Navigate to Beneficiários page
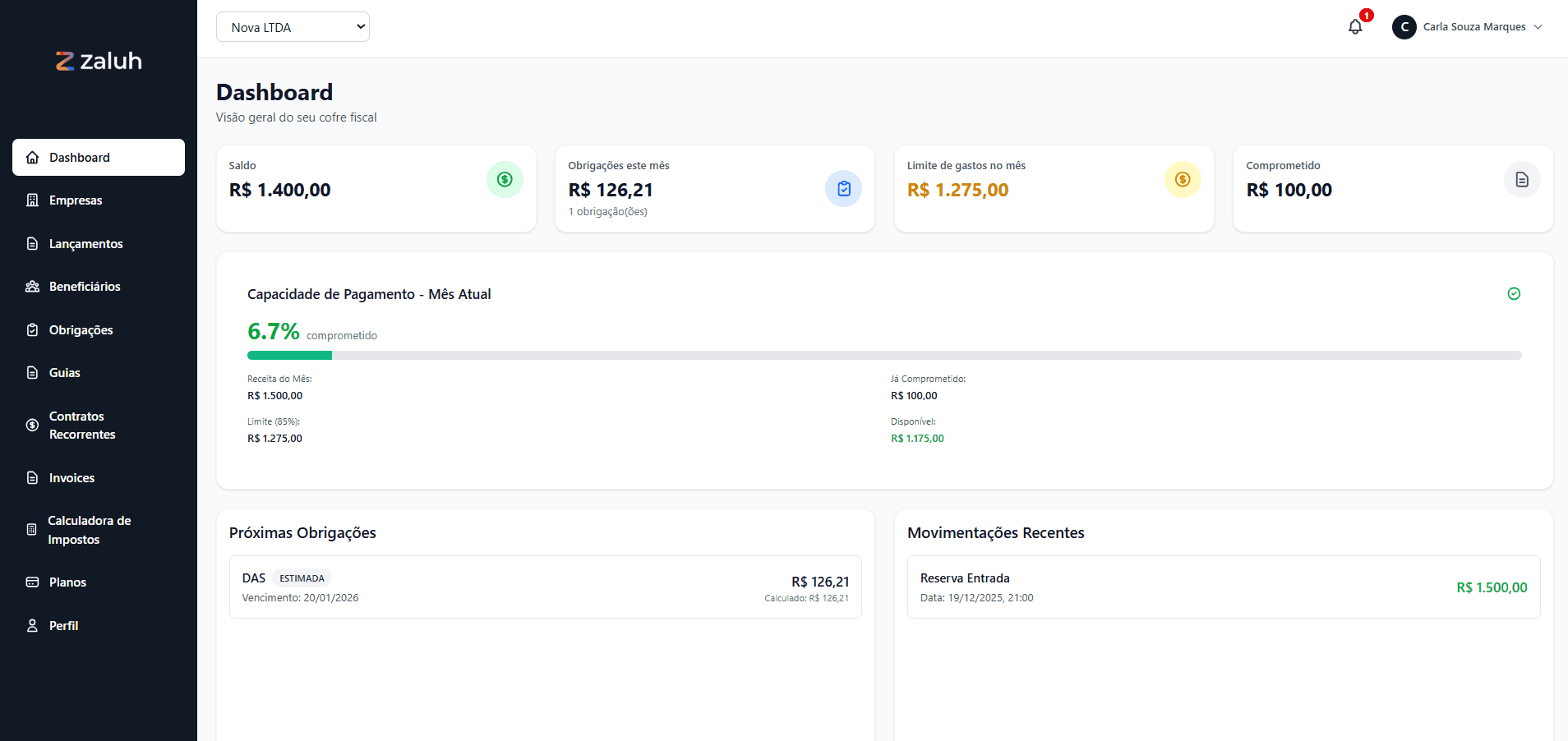This screenshot has height=741, width=1568. (x=85, y=287)
